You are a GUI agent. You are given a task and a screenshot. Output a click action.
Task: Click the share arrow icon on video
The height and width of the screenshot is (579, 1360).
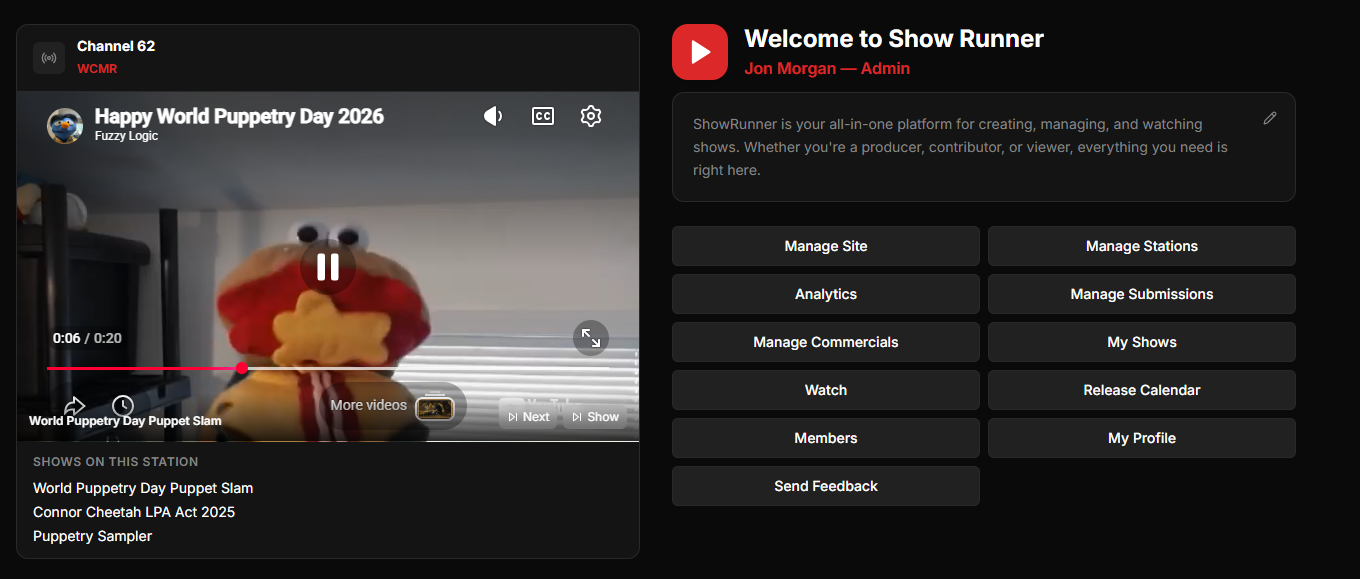click(74, 405)
